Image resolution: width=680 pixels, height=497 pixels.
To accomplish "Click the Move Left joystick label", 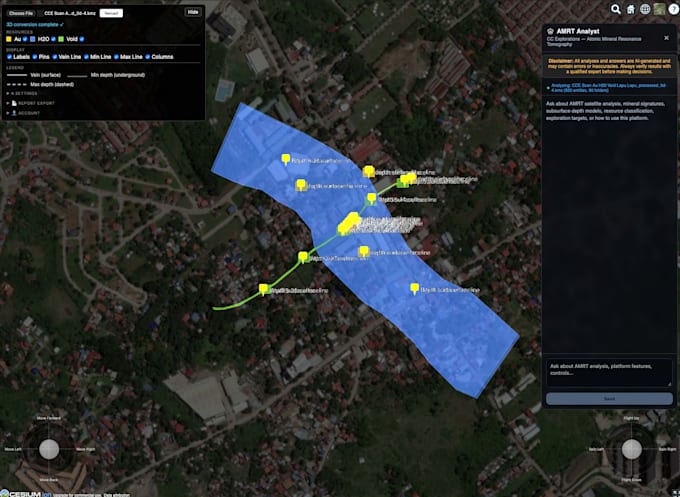I will pyautogui.click(x=13, y=449).
